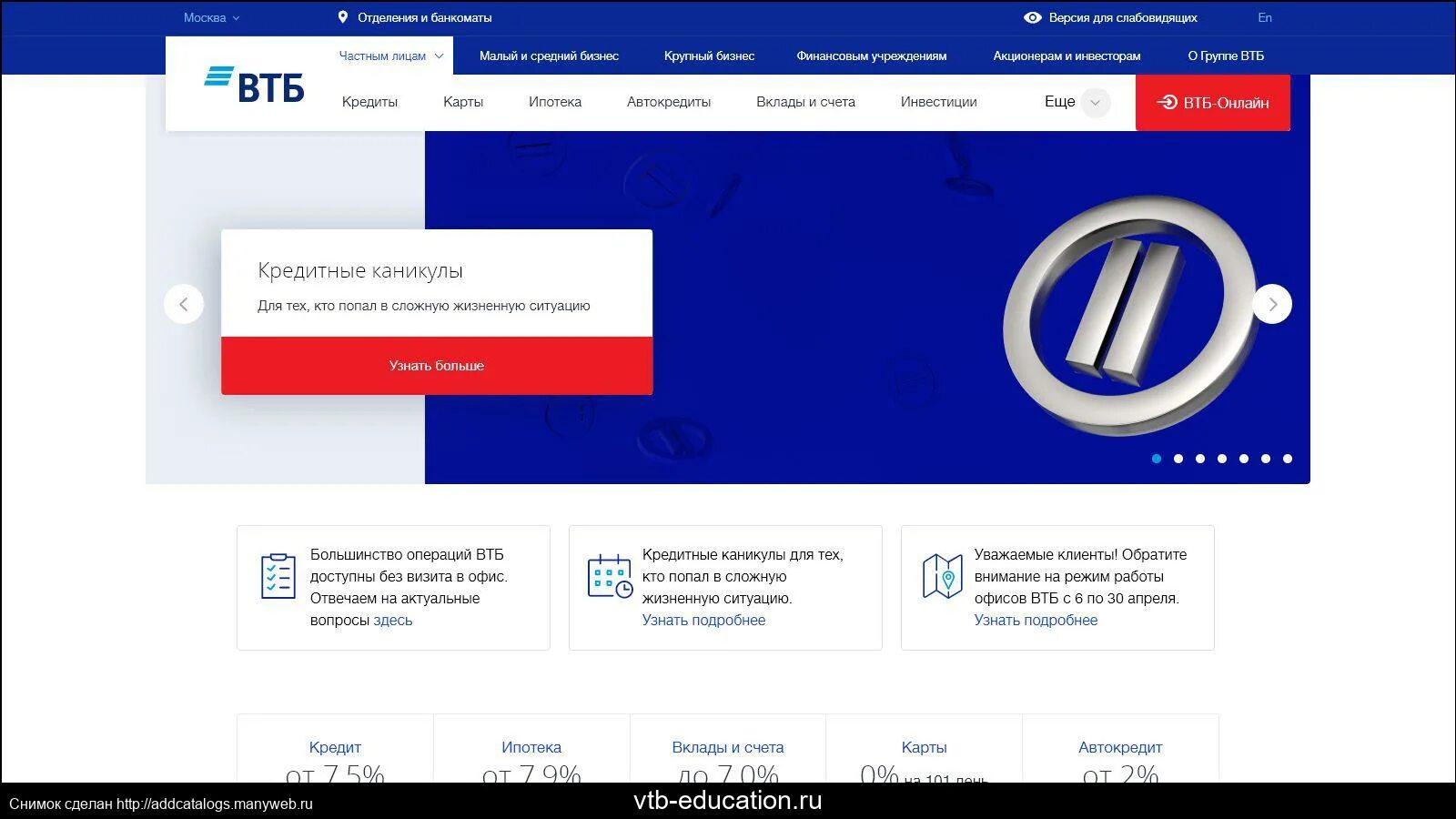Go to next slide with right arrow
1456x819 pixels.
[1272, 304]
